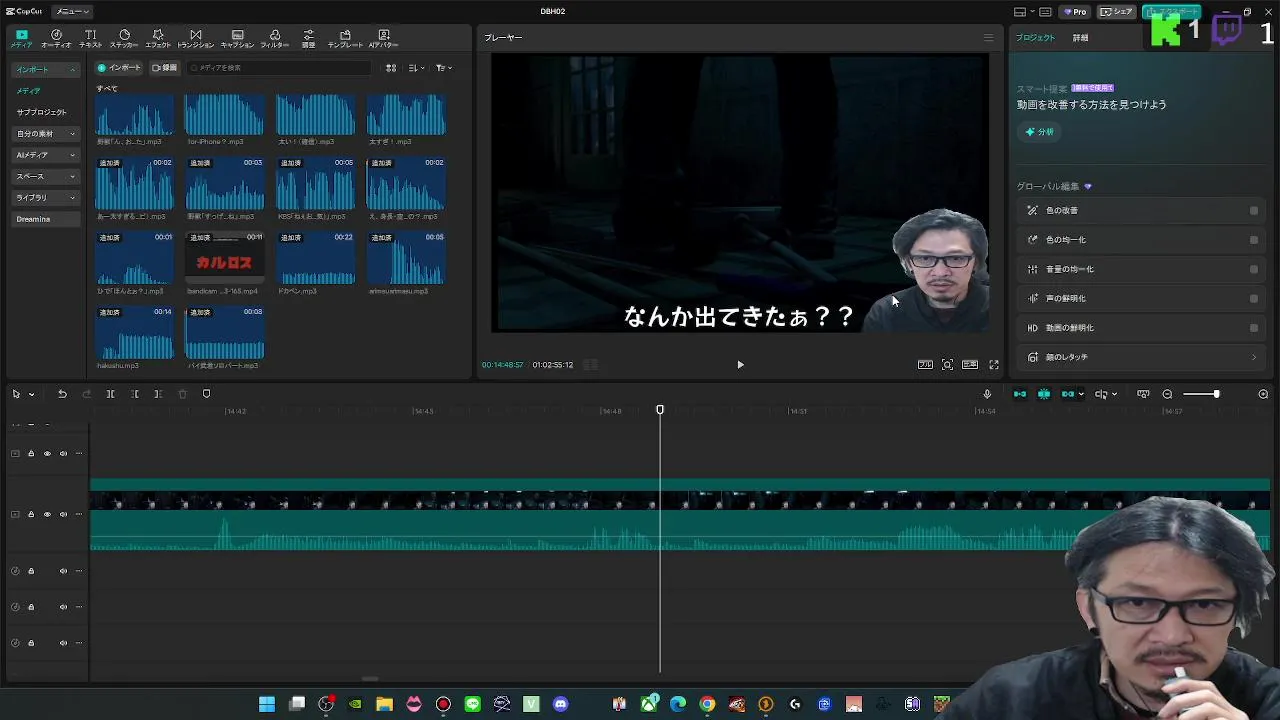Click the timeline playhead marker
Viewport: 1280px width, 720px height.
(659, 410)
